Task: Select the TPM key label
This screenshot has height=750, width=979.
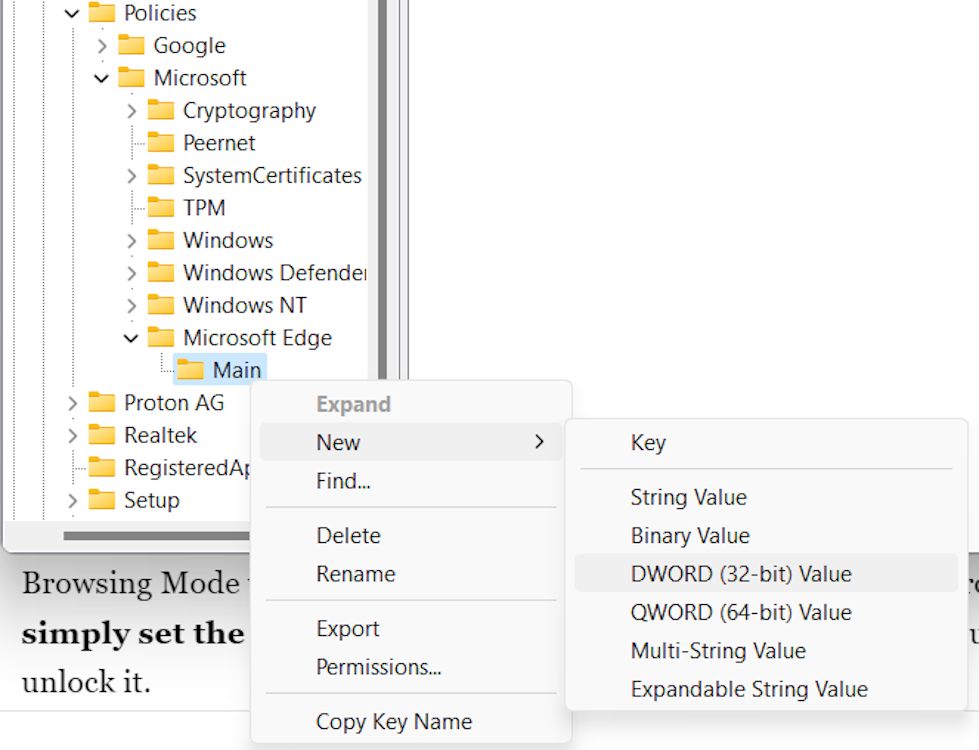Action: coord(204,208)
